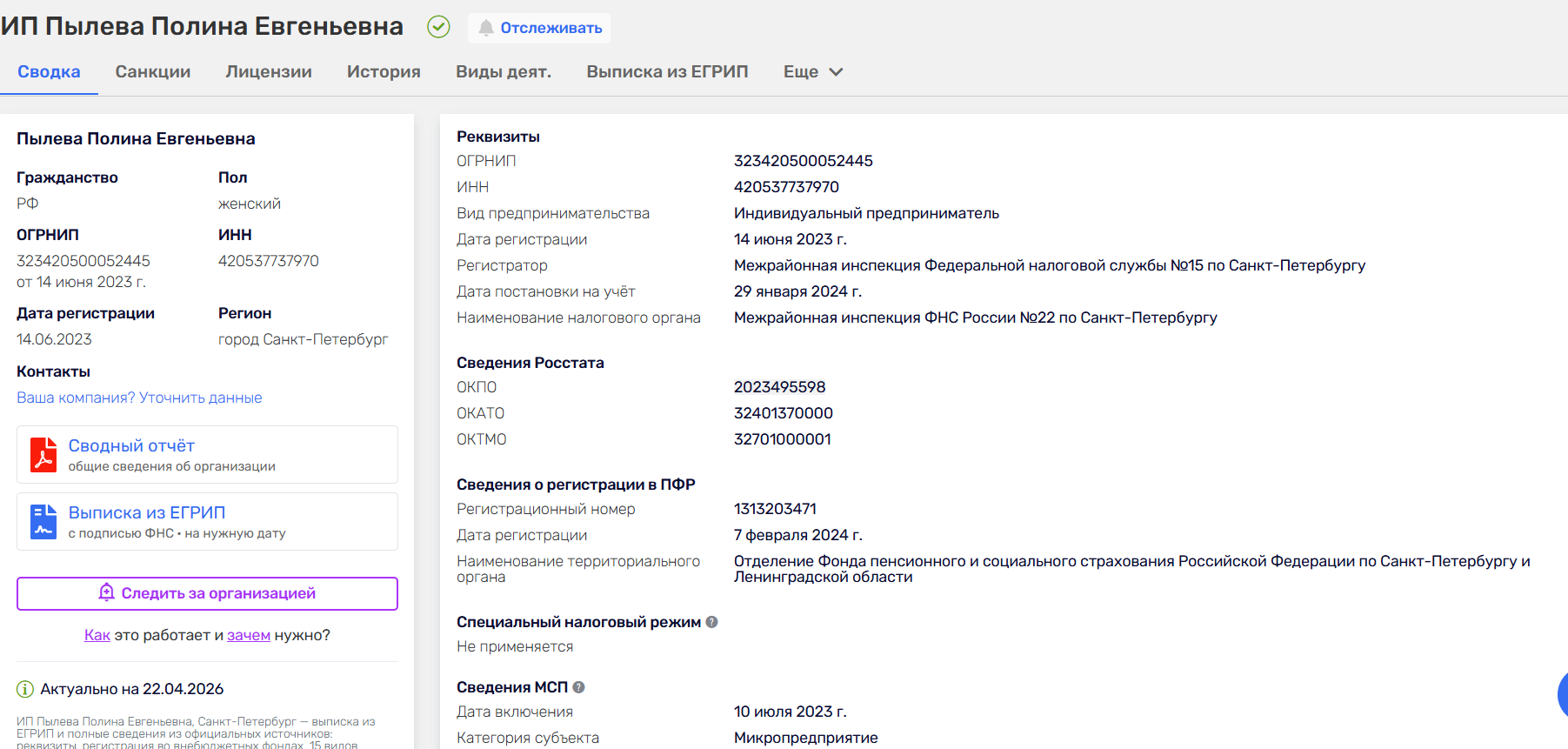This screenshot has width=1568, height=749.
Task: Click the blue floating widget at right edge
Action: coord(1561,694)
